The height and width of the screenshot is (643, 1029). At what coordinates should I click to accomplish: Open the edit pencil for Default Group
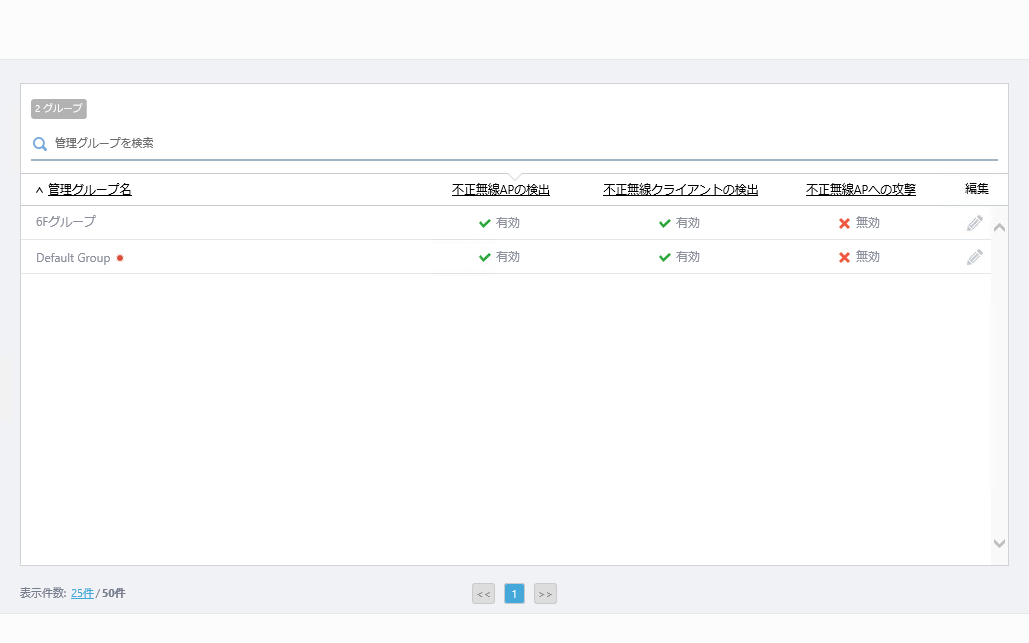point(974,257)
